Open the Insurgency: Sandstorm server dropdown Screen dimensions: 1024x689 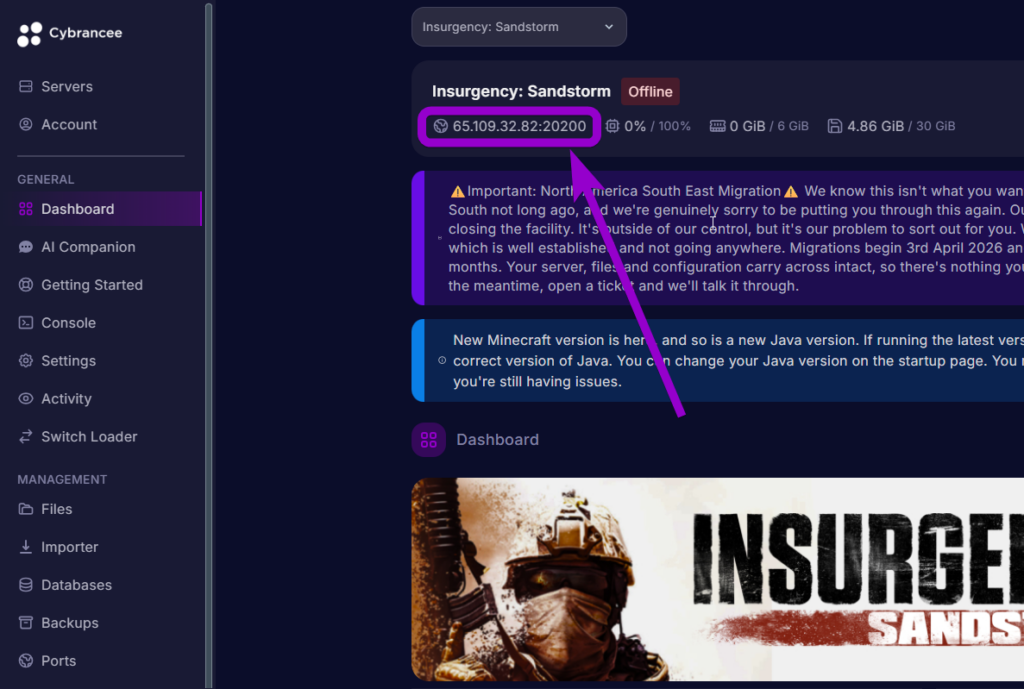pyautogui.click(x=519, y=27)
